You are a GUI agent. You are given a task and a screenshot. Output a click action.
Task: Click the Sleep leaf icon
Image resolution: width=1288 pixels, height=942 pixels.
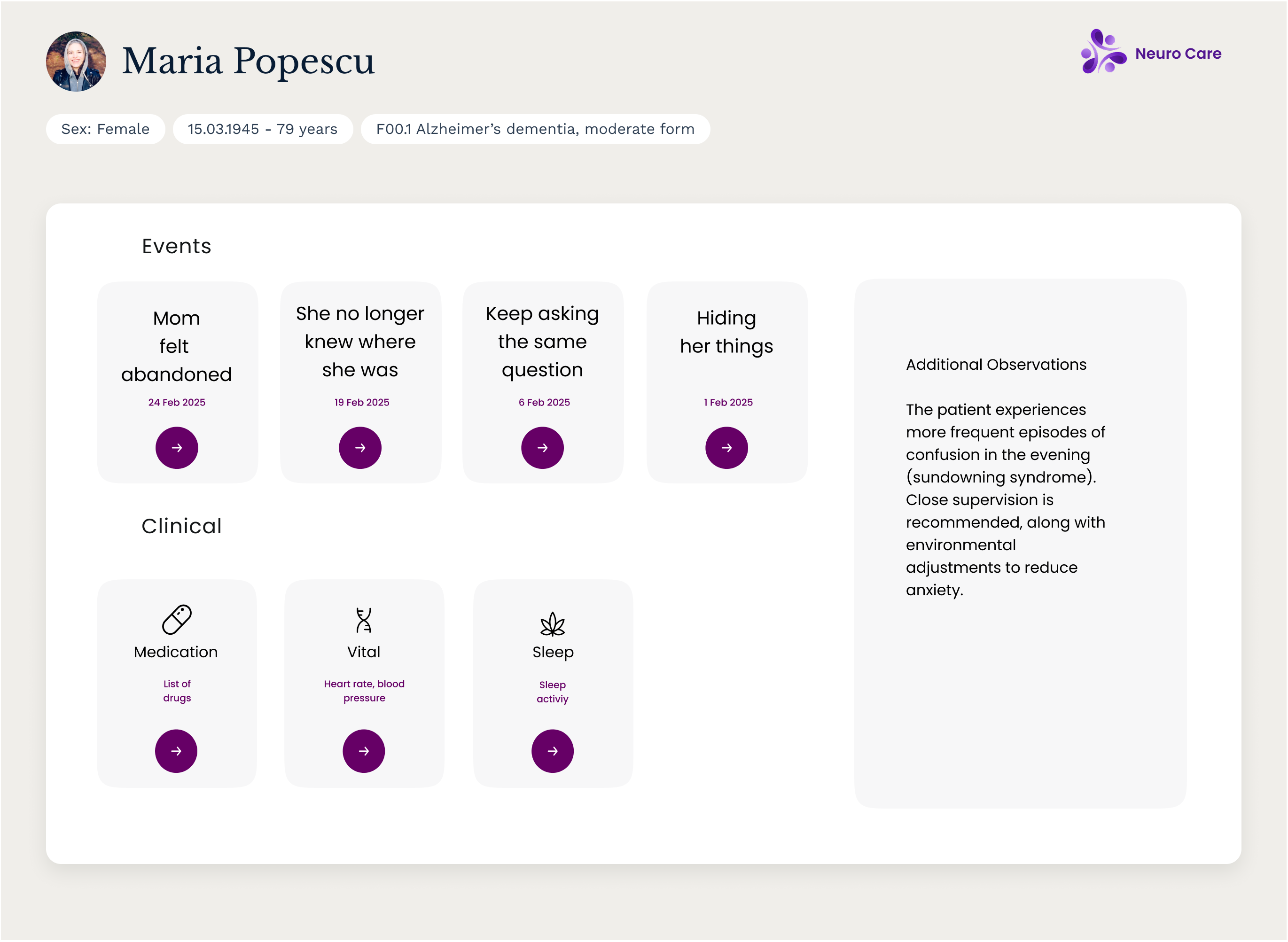pyautogui.click(x=553, y=624)
